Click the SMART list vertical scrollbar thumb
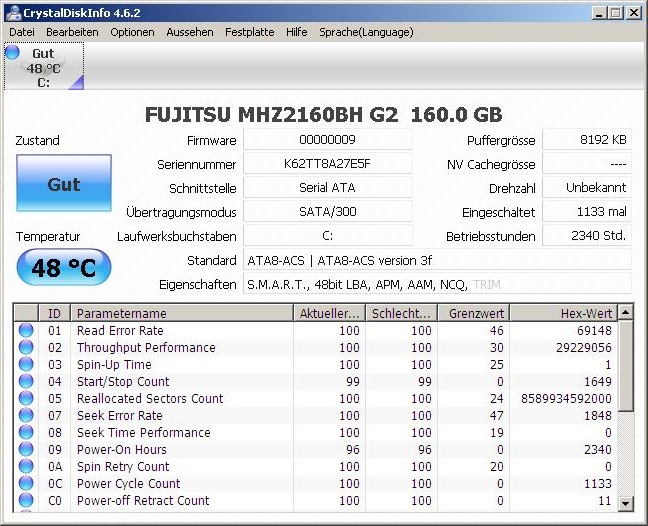This screenshot has height=526, width=648. [x=626, y=366]
